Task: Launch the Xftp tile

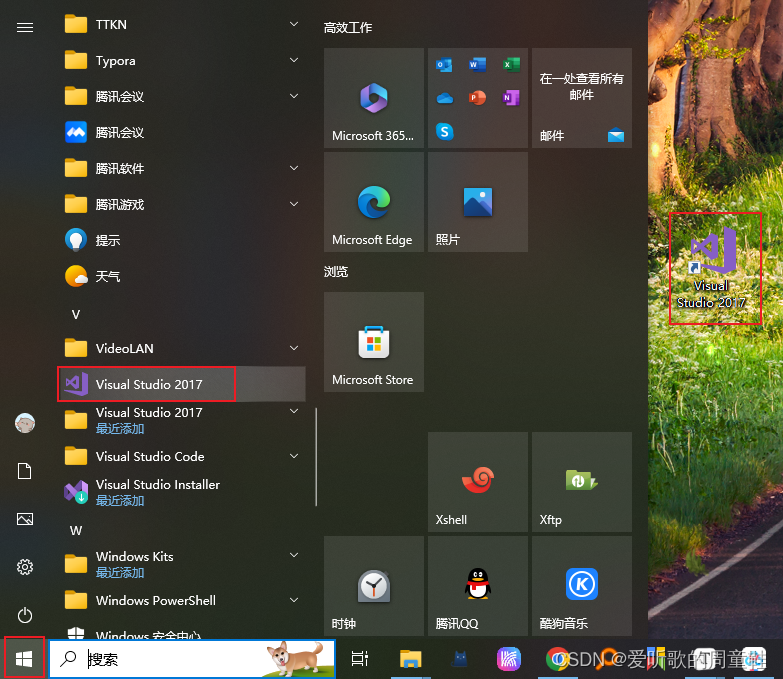Action: 582,482
